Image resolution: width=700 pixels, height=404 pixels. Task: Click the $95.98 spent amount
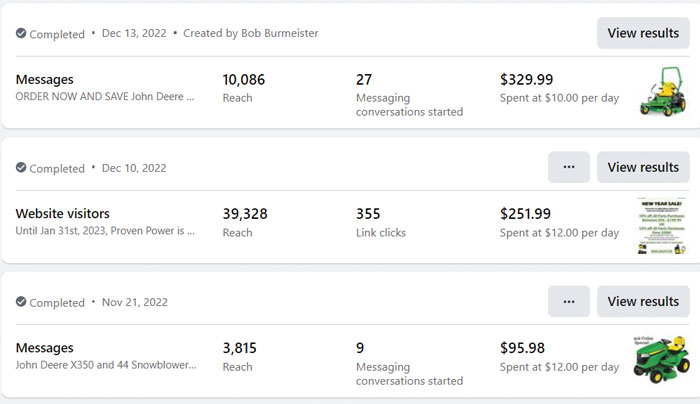click(523, 347)
